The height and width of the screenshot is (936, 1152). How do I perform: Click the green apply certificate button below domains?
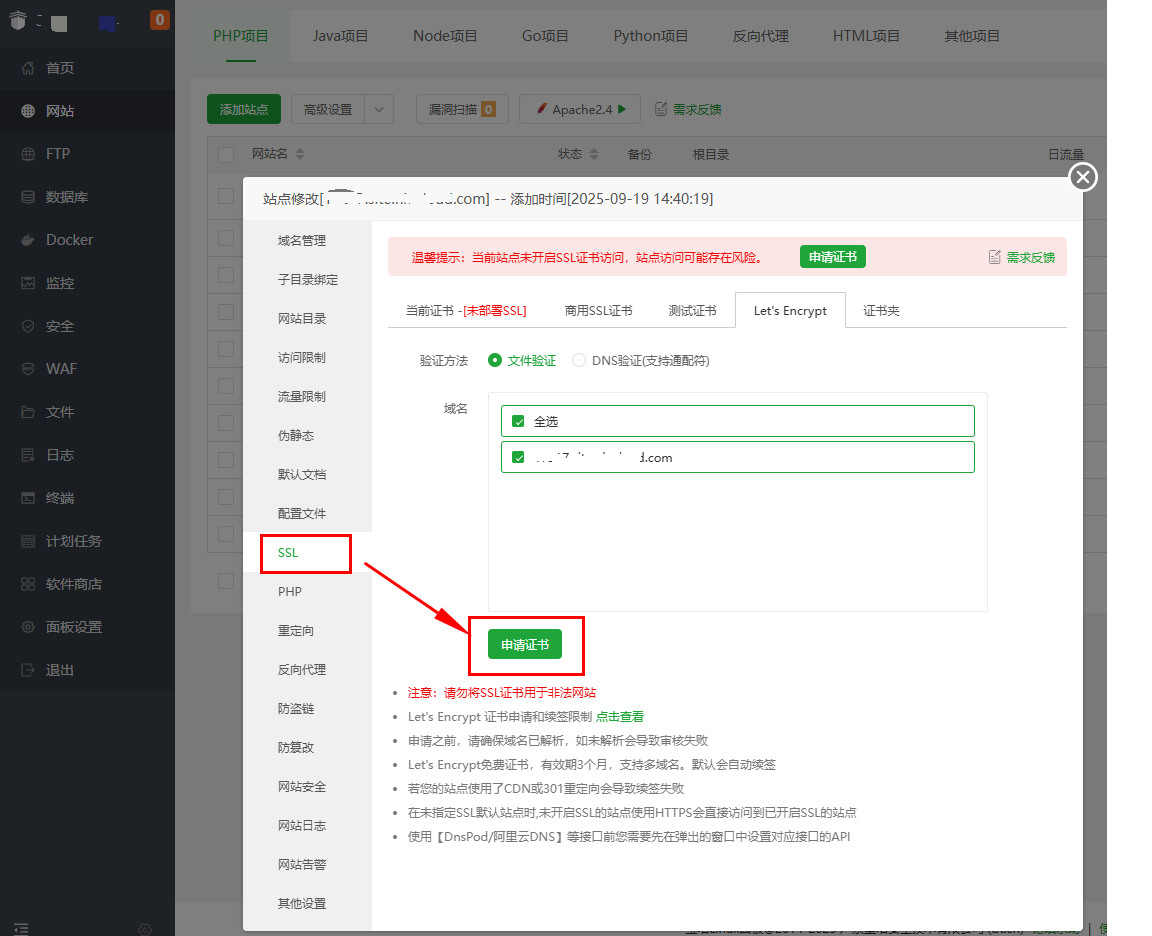[x=525, y=645]
